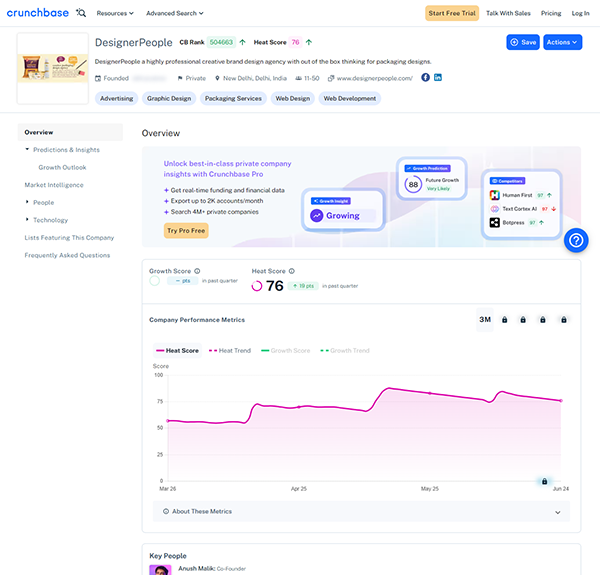Screen dimensions: 600x575
Task: Go to Growth Outlook section
Action: click(x=62, y=167)
